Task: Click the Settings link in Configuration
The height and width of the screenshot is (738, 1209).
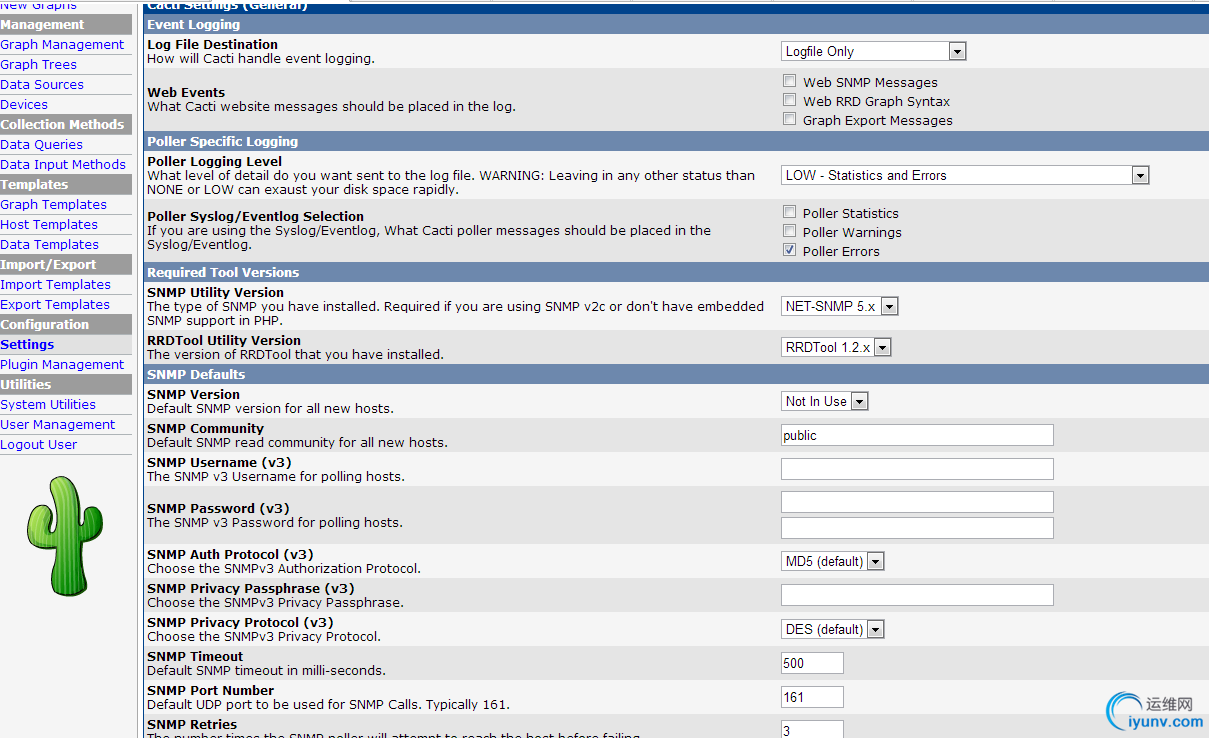Action: (x=27, y=344)
